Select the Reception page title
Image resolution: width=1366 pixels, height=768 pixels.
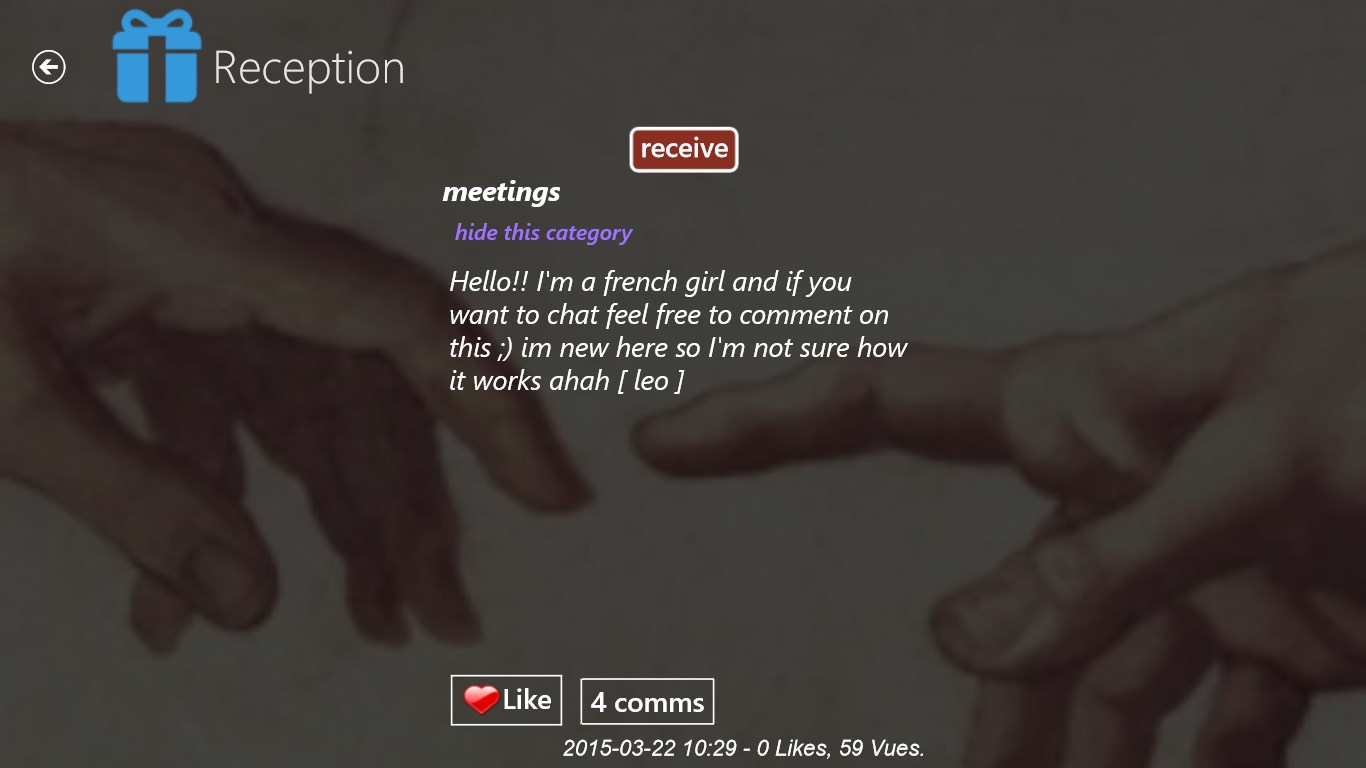tap(309, 68)
